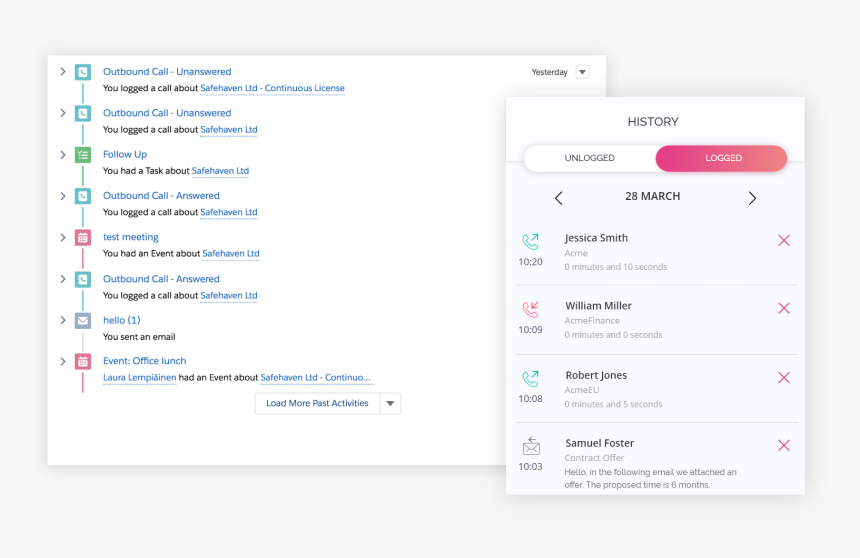Open the Laura Lempiäinen profile link
The width and height of the screenshot is (860, 558).
click(140, 377)
